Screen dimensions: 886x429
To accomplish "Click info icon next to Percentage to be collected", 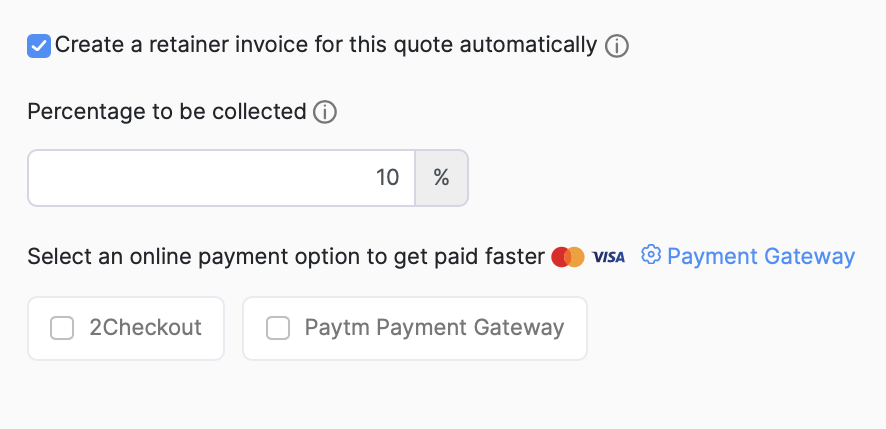I will (325, 112).
